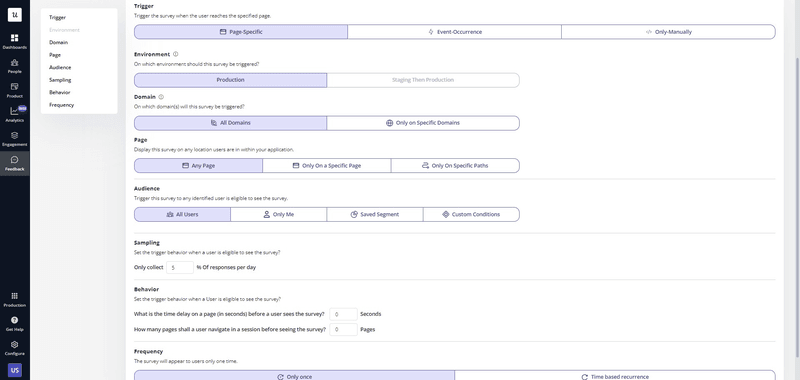Open Analytics in the sidebar
The image size is (800, 380).
coord(14,114)
